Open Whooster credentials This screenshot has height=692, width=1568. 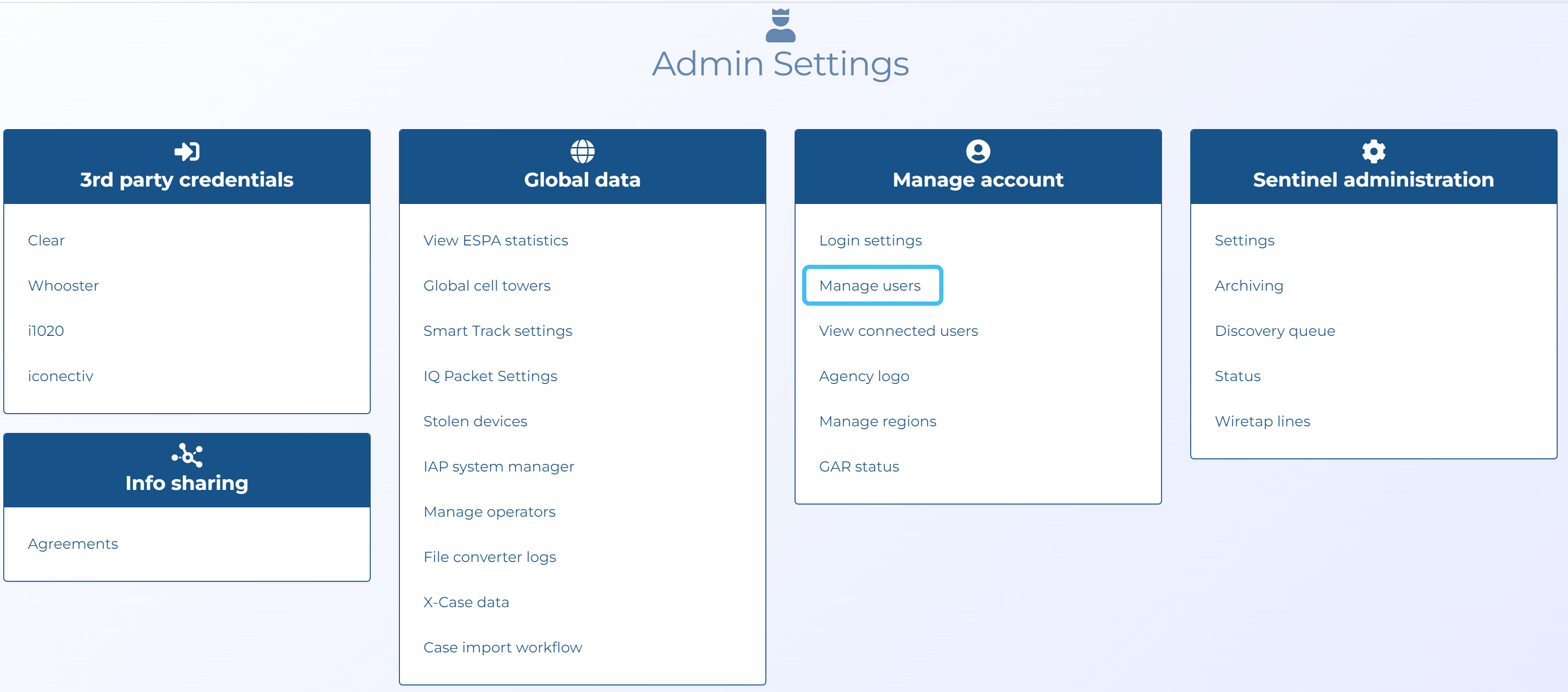(63, 285)
